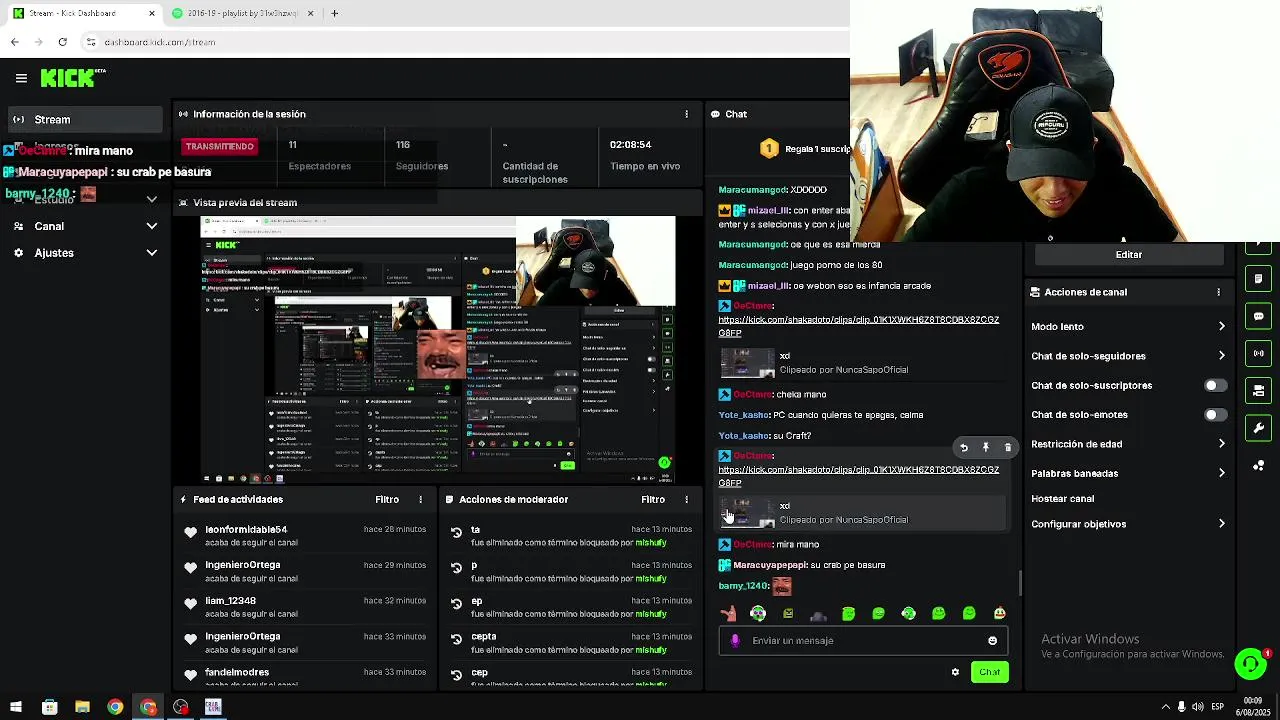Click Hostear canal option
The height and width of the screenshot is (720, 1280).
(1062, 498)
